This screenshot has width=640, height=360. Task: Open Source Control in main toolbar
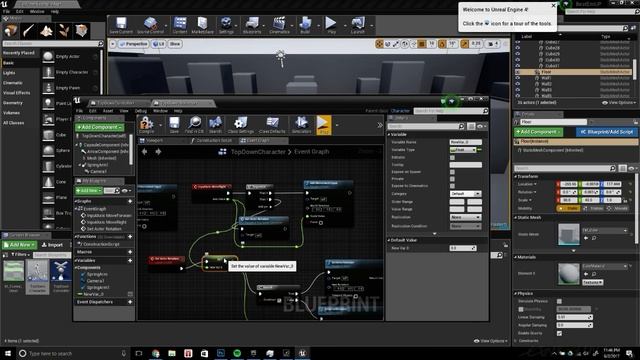point(150,25)
